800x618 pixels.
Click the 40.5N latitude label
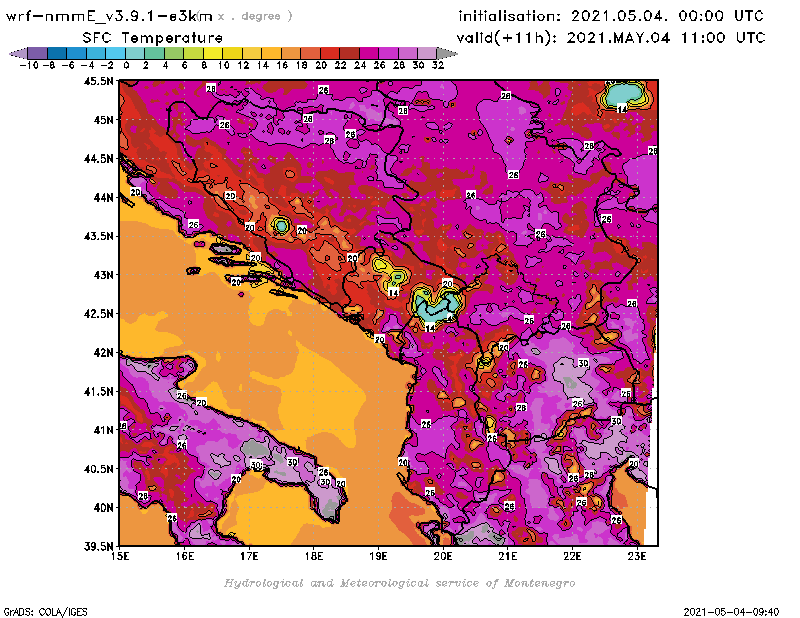98,469
